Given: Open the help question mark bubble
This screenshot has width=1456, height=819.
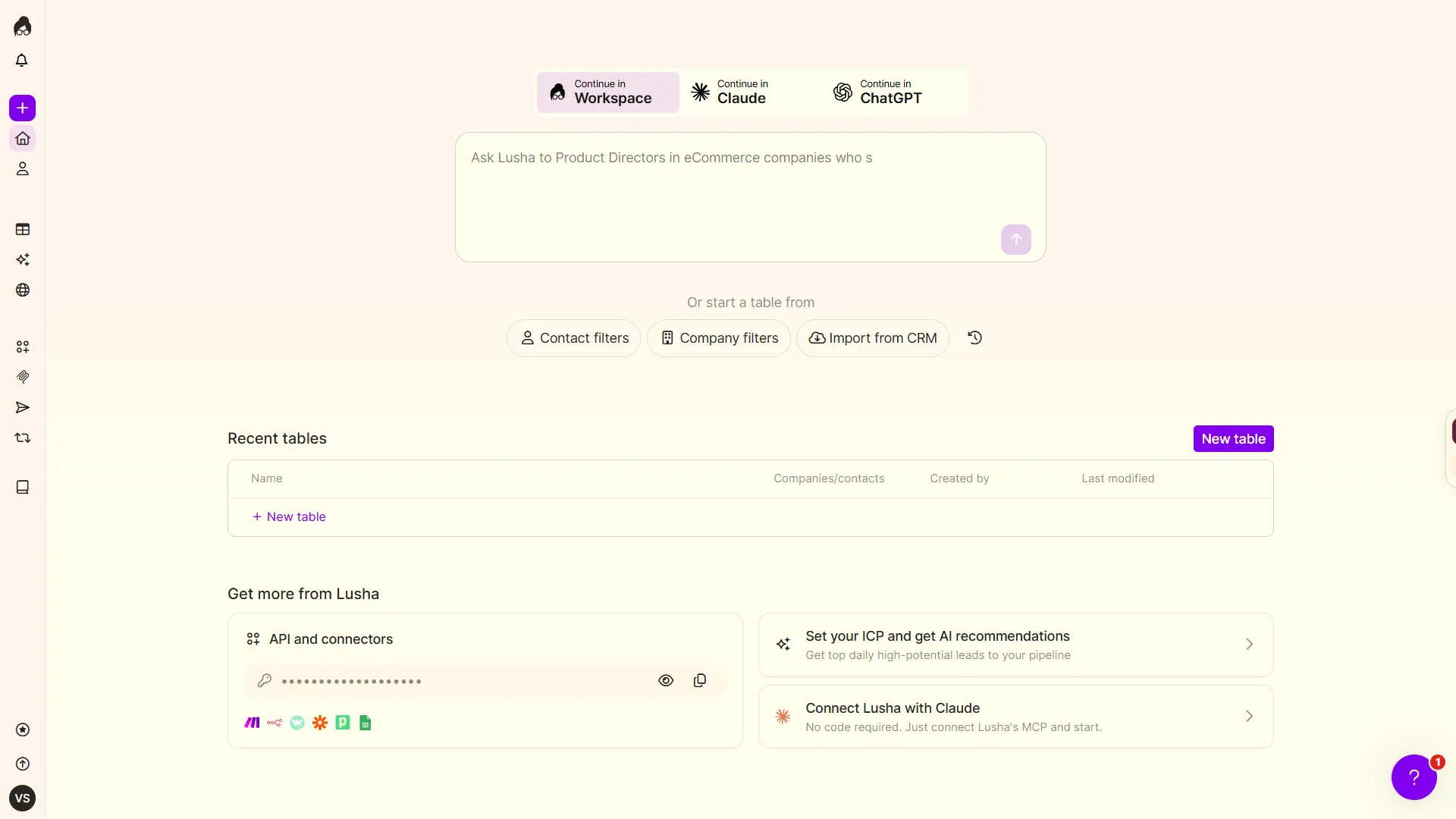Looking at the screenshot, I should click(x=1414, y=777).
